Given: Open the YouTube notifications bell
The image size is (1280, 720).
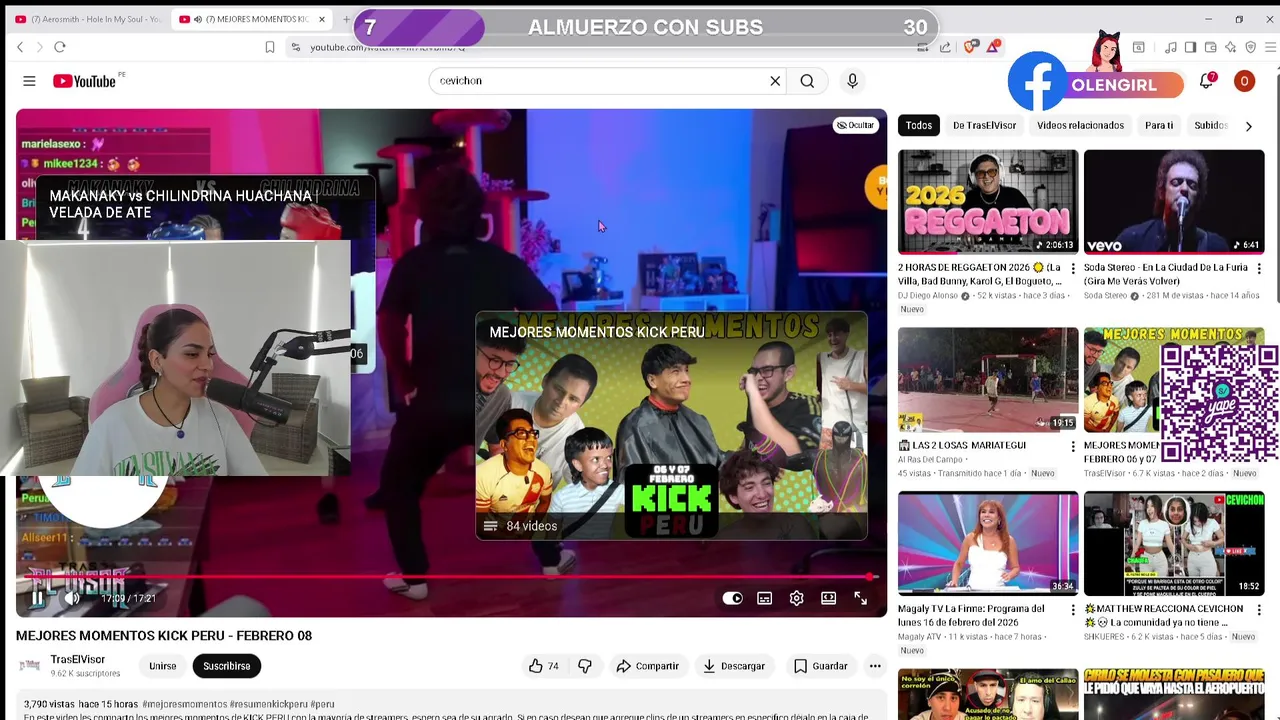Looking at the screenshot, I should coord(1207,81).
